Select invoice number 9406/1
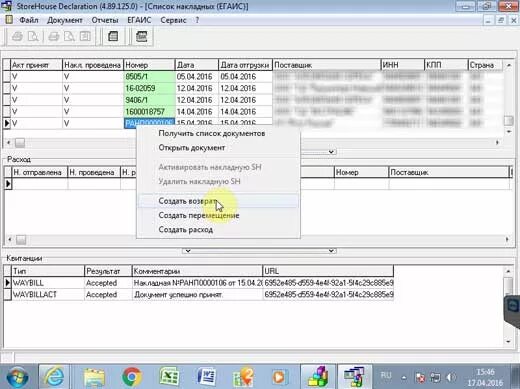 149,100
